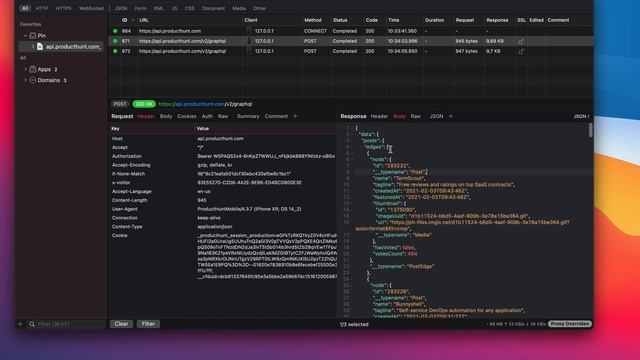Filter traffic by HTTPS protocol

[63, 8]
